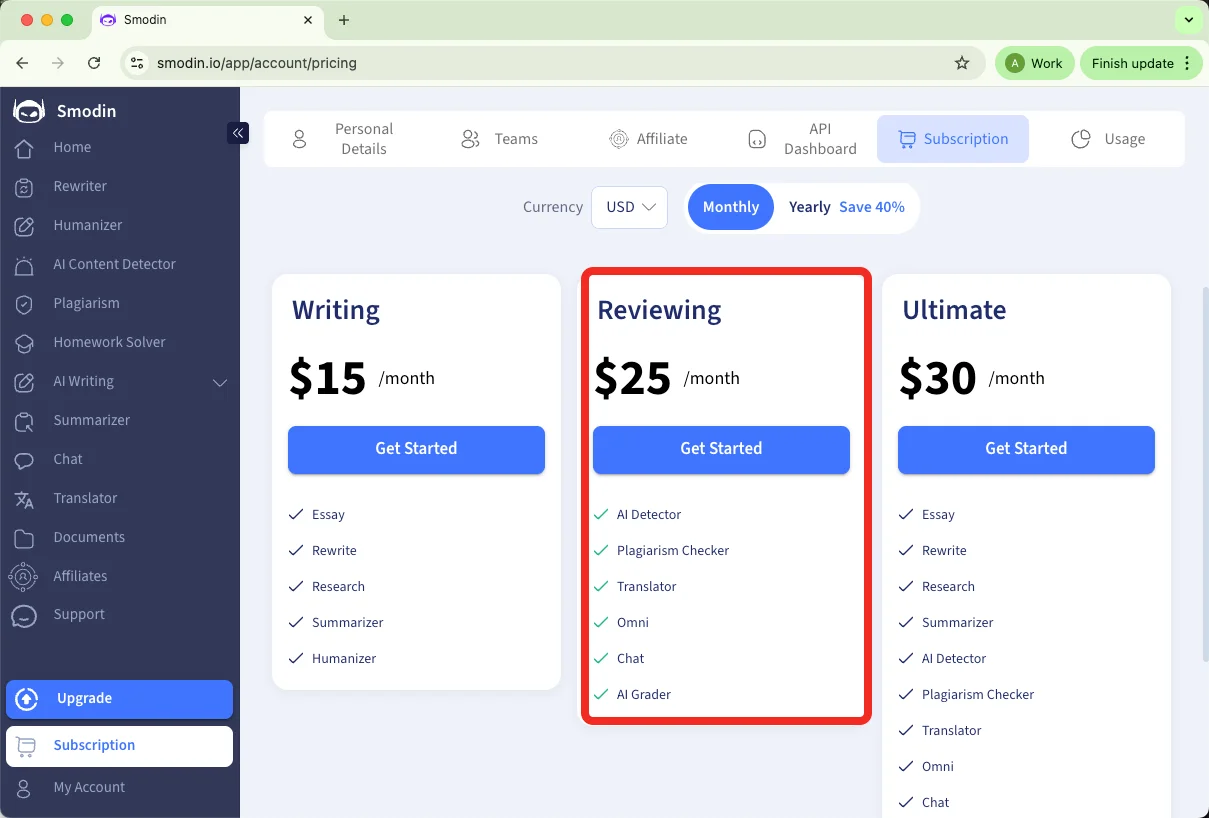Open the Chat bubble icon
Image resolution: width=1209 pixels, height=818 pixels.
[24, 460]
